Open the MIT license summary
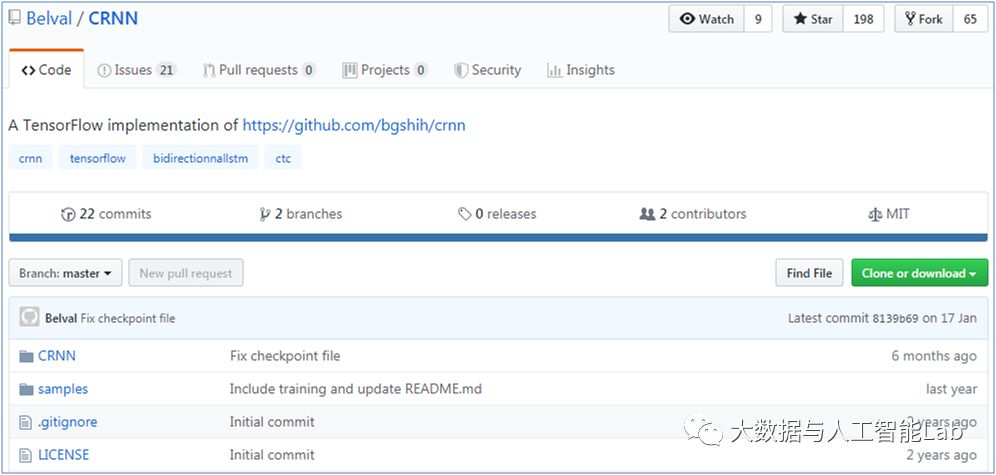The width and height of the screenshot is (996, 475). coord(889,214)
